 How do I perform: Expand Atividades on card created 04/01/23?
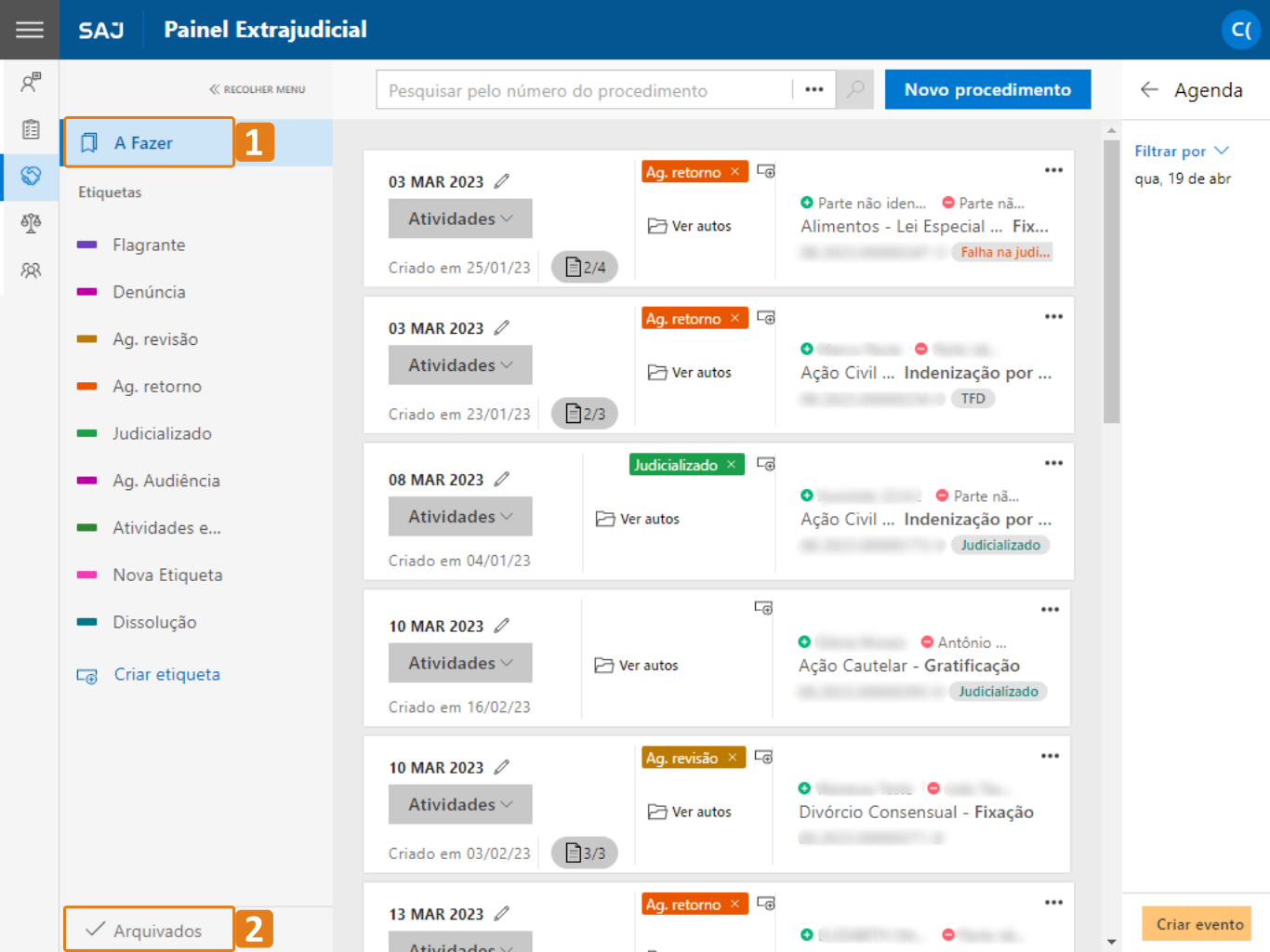pyautogui.click(x=460, y=516)
